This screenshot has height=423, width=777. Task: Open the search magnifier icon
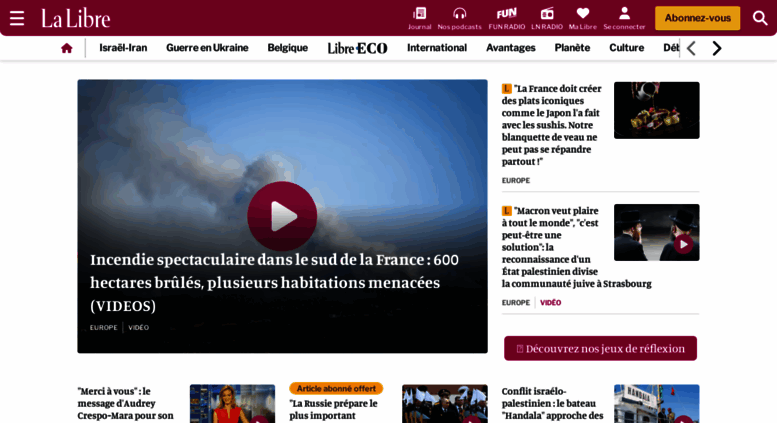[760, 18]
